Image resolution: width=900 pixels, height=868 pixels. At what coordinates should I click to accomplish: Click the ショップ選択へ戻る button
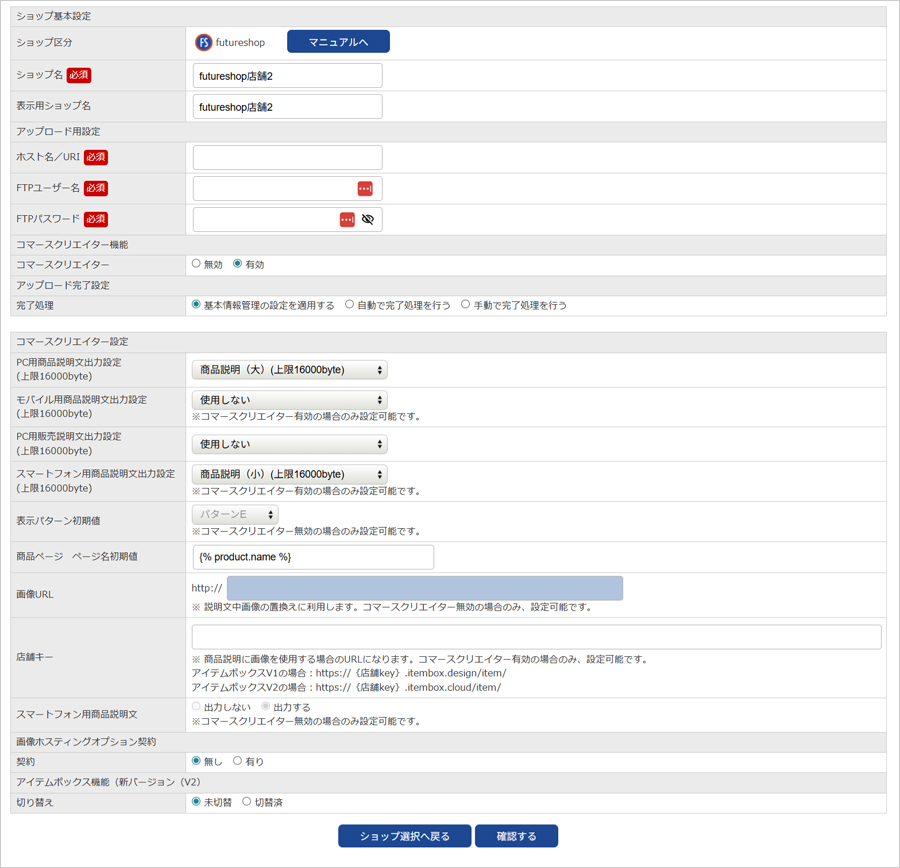404,836
